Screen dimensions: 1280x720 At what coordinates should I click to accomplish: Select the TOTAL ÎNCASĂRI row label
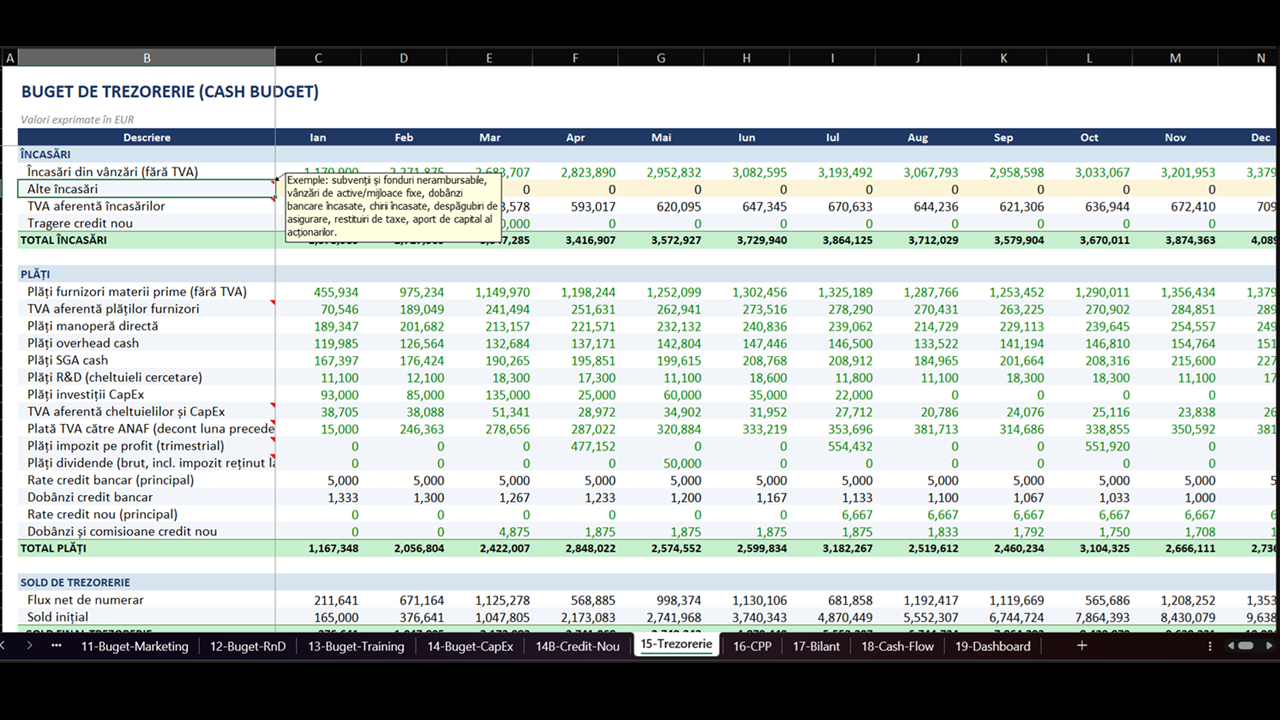click(63, 240)
